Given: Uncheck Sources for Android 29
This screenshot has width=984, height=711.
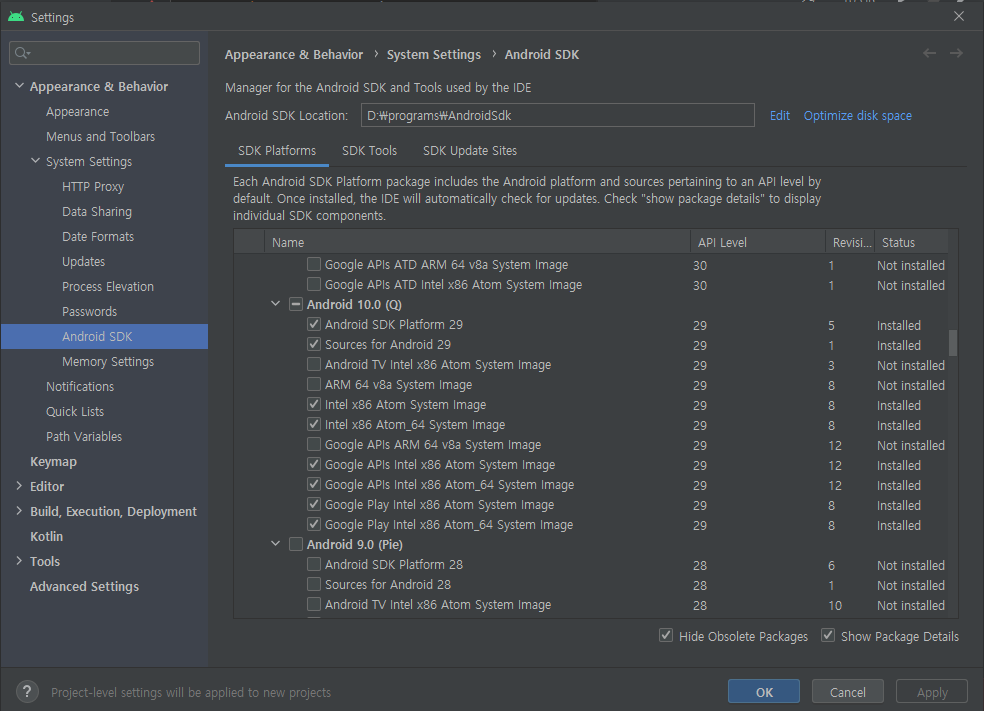Looking at the screenshot, I should (314, 345).
